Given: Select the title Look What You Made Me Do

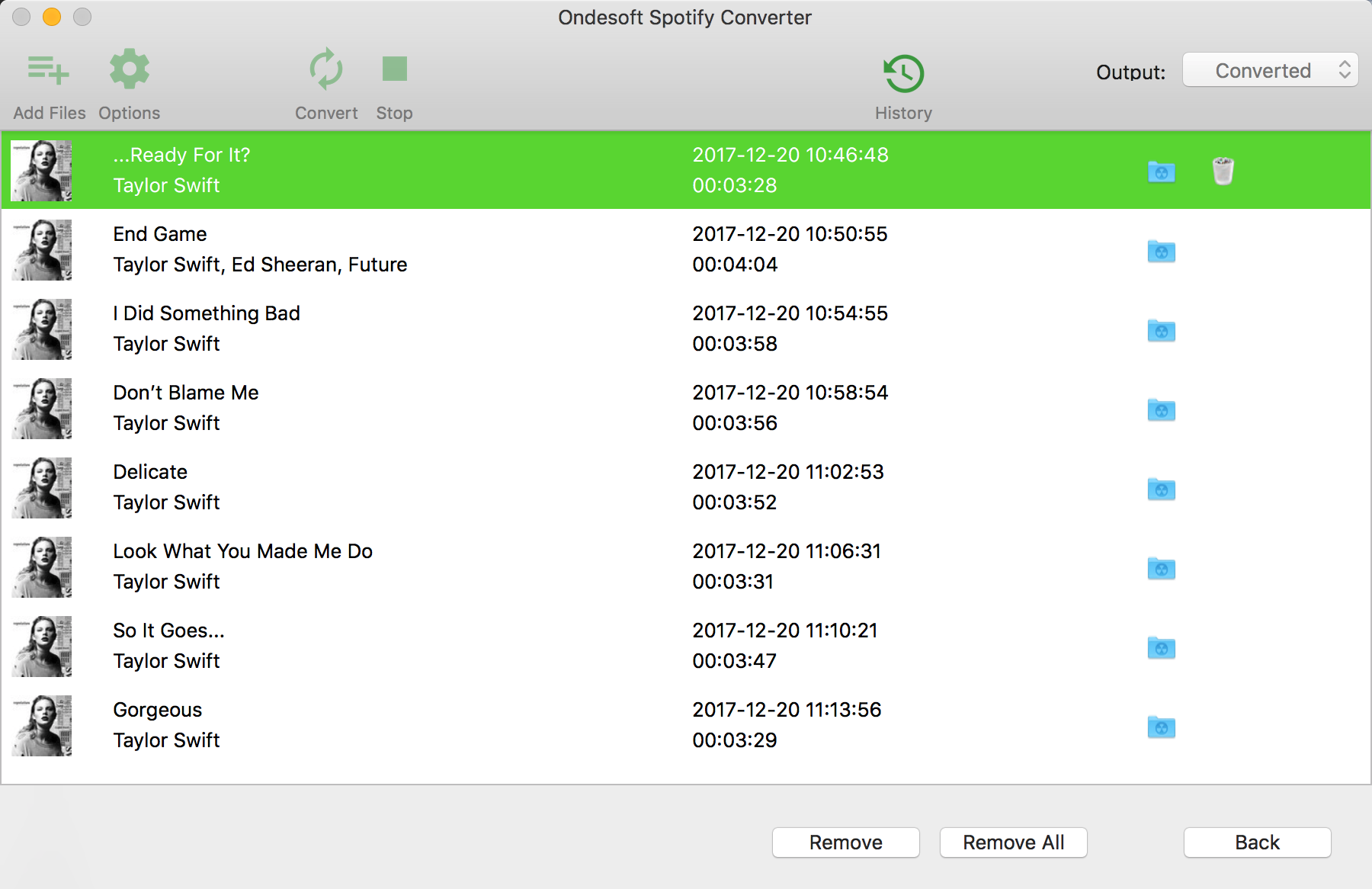Looking at the screenshot, I should [x=242, y=551].
